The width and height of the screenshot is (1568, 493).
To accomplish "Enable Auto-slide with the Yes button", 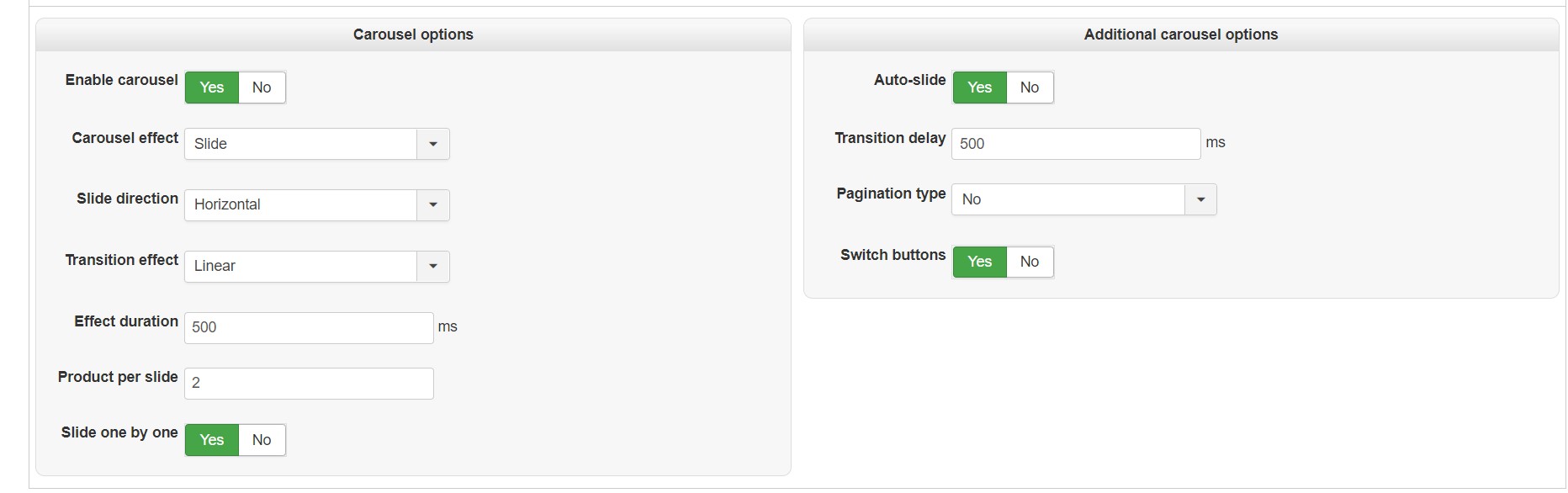I will 979,87.
